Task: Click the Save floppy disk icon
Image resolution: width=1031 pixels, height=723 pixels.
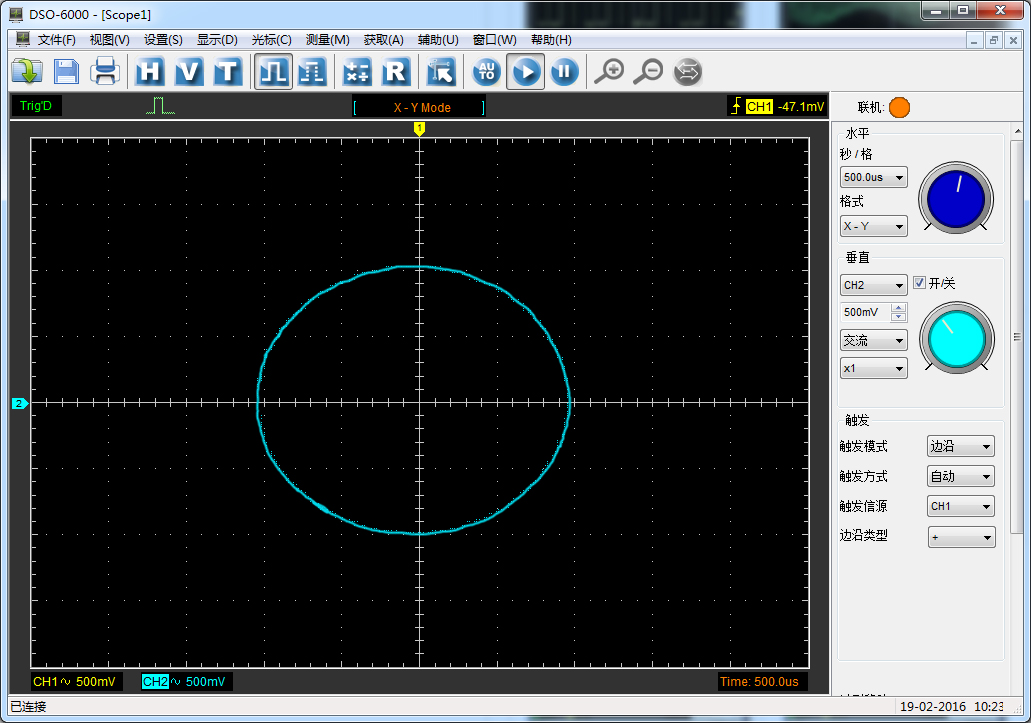Action: coord(66,71)
